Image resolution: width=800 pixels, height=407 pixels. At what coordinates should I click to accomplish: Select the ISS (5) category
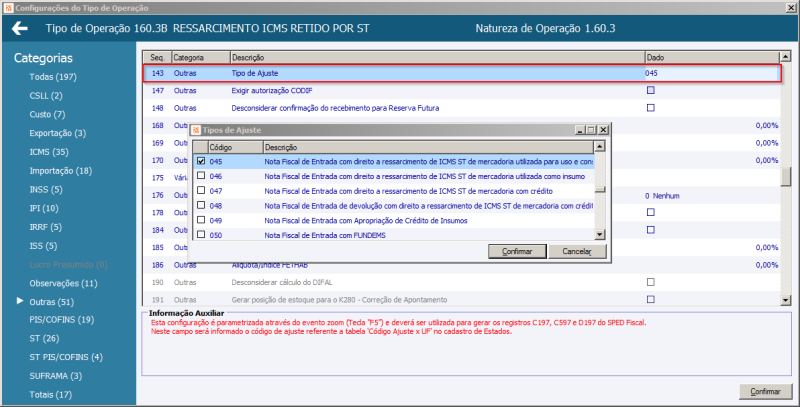(43, 246)
